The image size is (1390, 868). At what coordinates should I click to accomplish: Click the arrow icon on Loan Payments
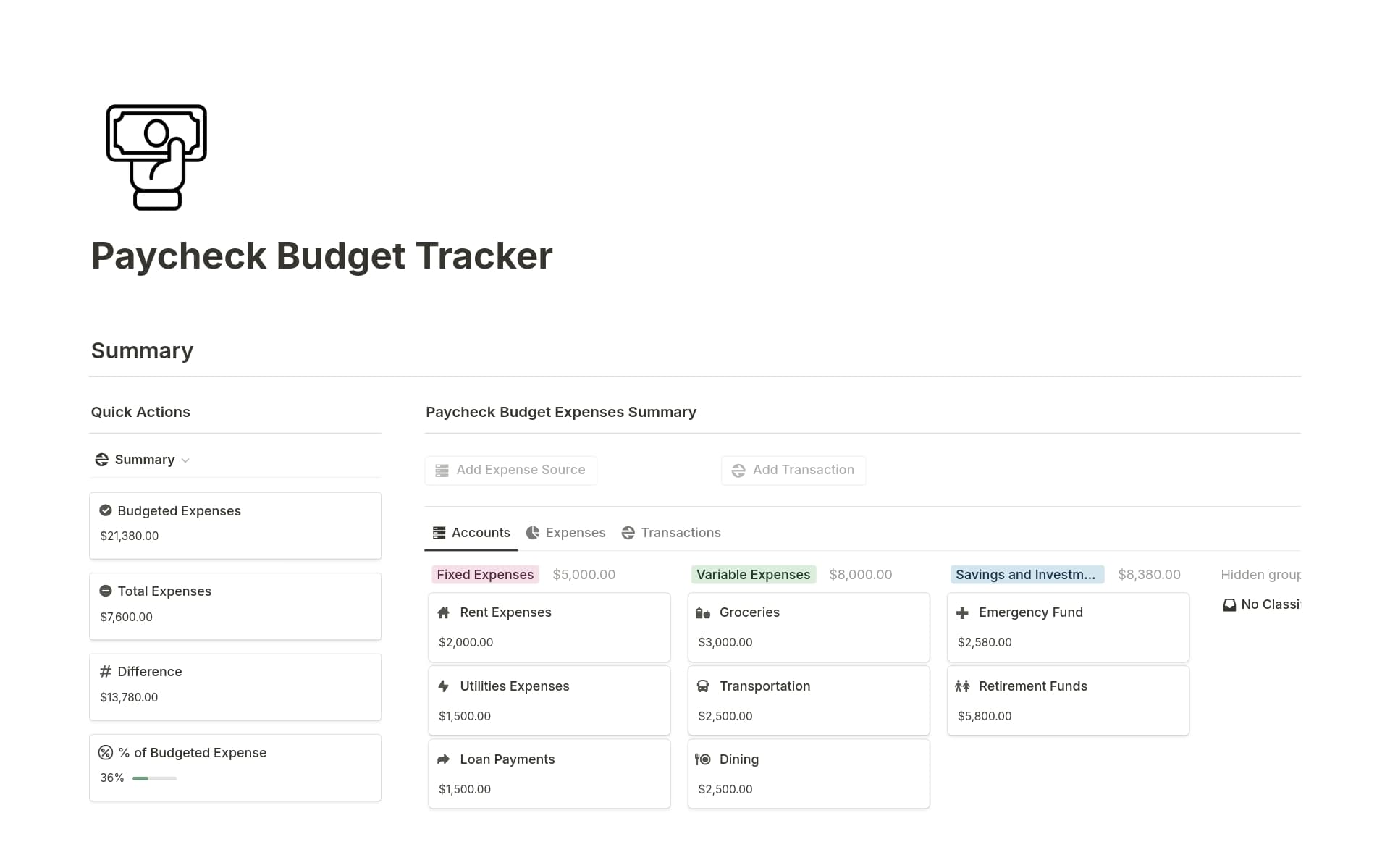pyautogui.click(x=444, y=759)
